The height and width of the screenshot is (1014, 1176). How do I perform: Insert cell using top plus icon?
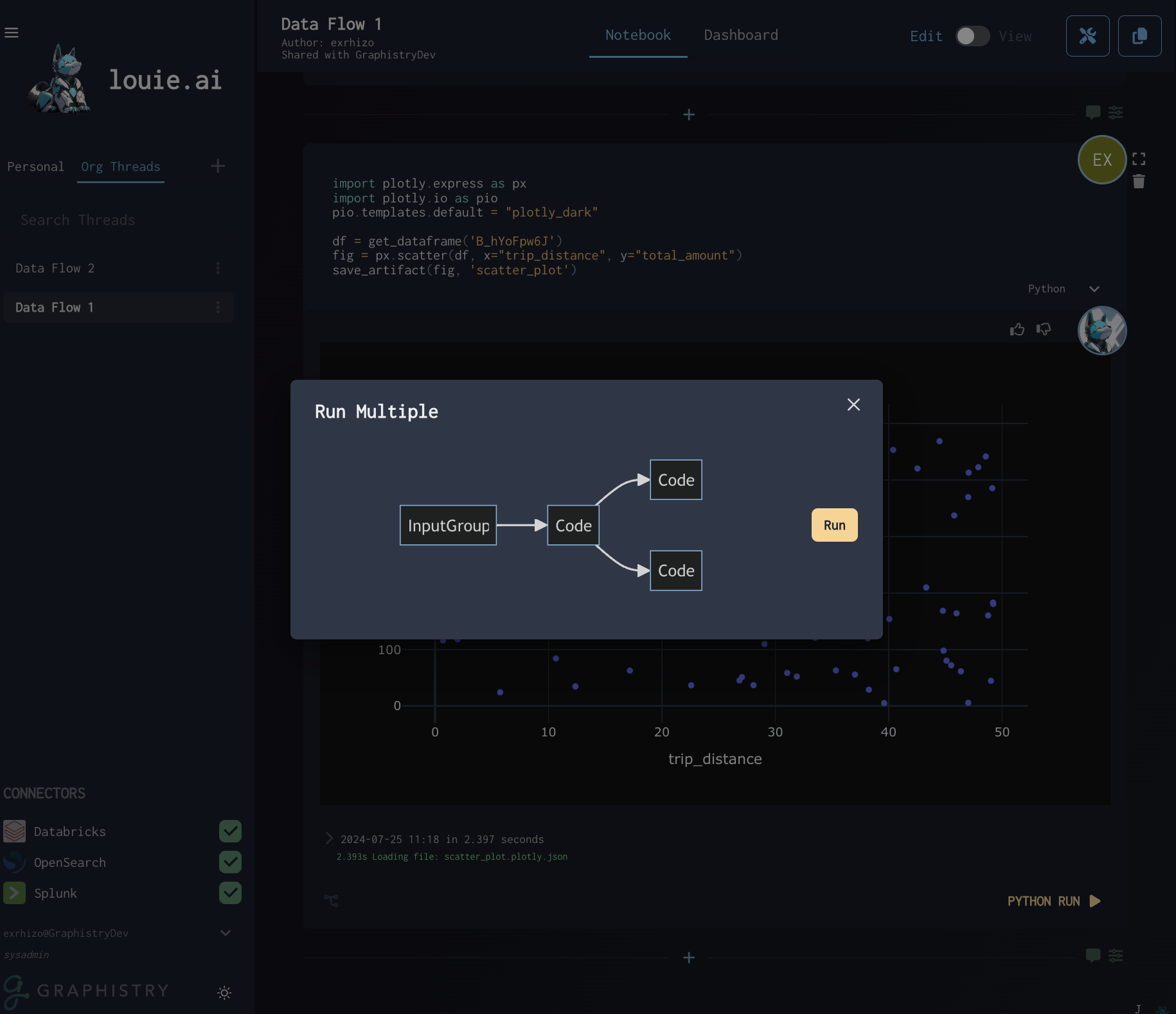pyautogui.click(x=689, y=114)
